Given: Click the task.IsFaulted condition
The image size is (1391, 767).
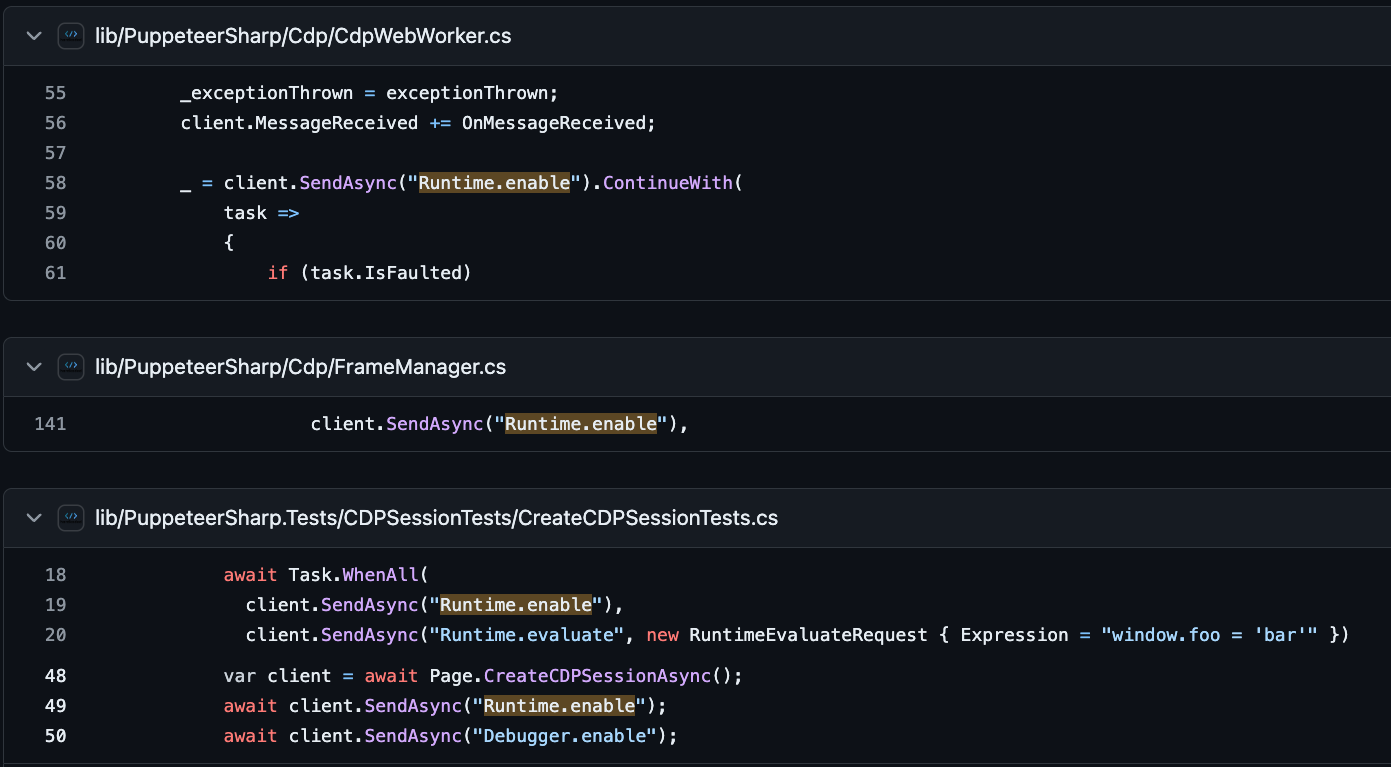Looking at the screenshot, I should [386, 273].
